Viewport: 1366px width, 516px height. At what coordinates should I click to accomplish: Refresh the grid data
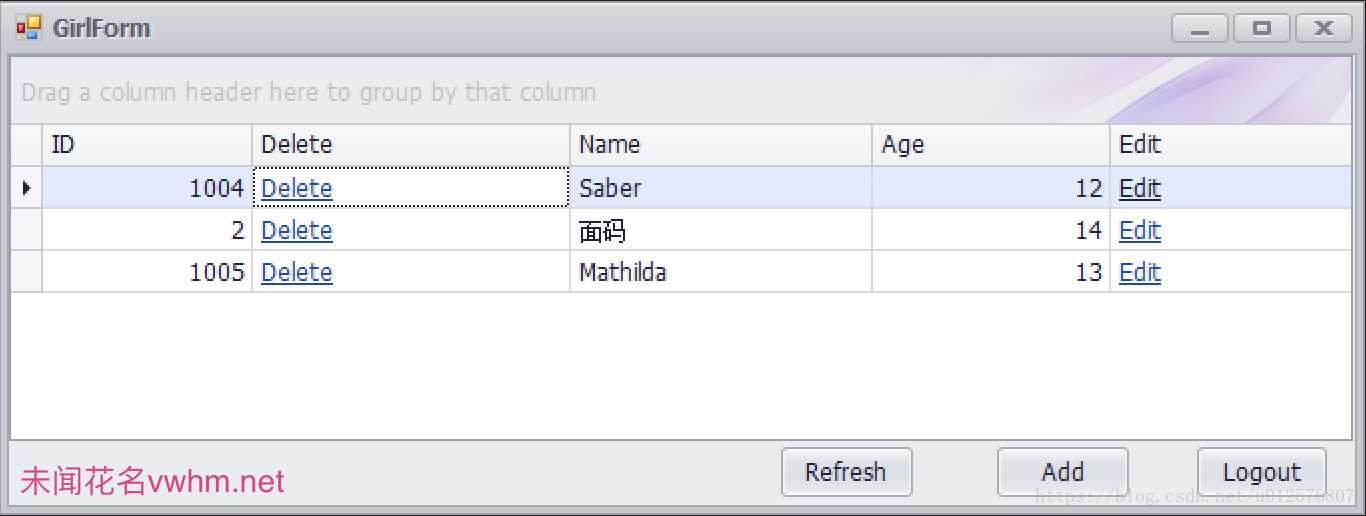click(x=846, y=472)
